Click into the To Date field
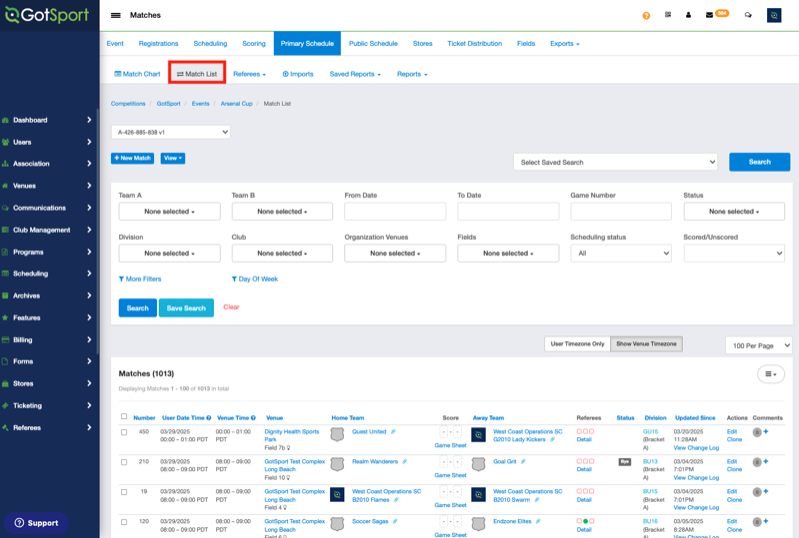 (508, 211)
